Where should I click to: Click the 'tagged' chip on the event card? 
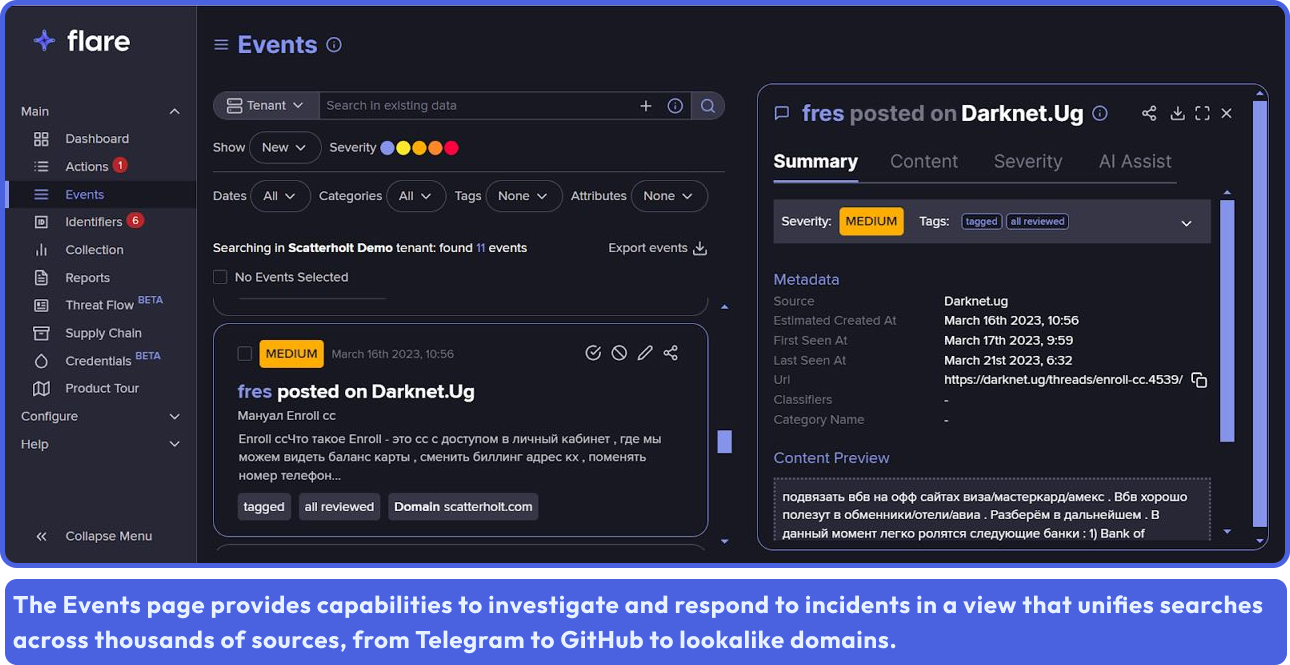pos(264,507)
